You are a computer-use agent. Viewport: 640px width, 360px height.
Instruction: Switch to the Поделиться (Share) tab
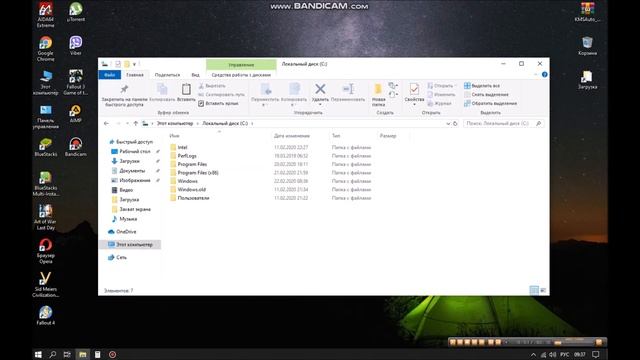tap(167, 75)
